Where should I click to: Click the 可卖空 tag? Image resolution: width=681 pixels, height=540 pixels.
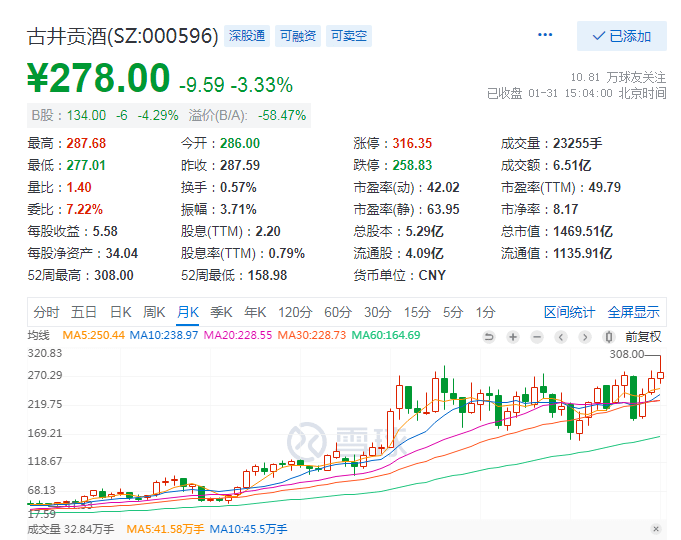[x=349, y=36]
